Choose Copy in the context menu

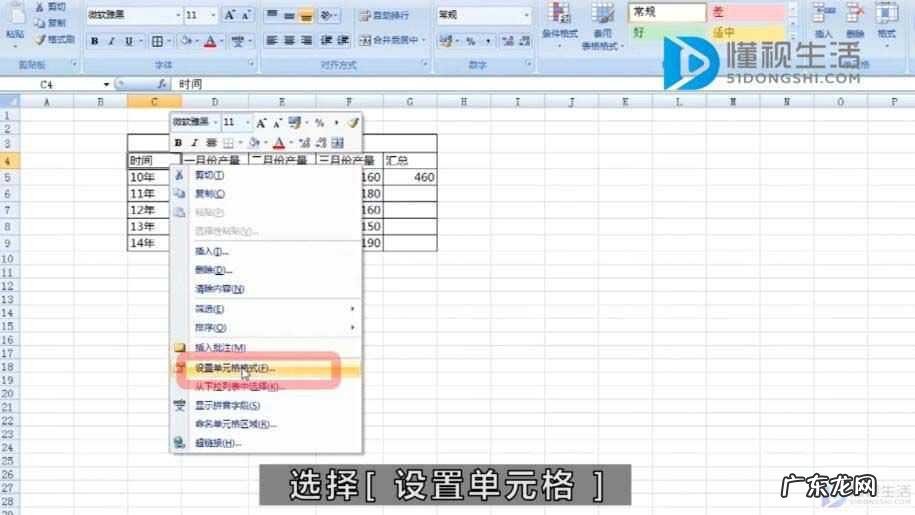pos(266,194)
